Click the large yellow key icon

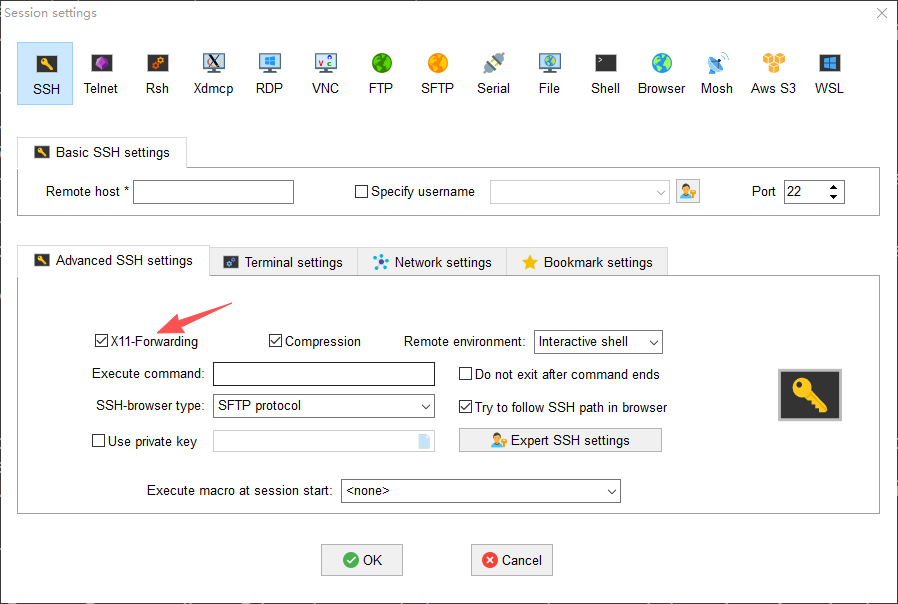point(810,395)
